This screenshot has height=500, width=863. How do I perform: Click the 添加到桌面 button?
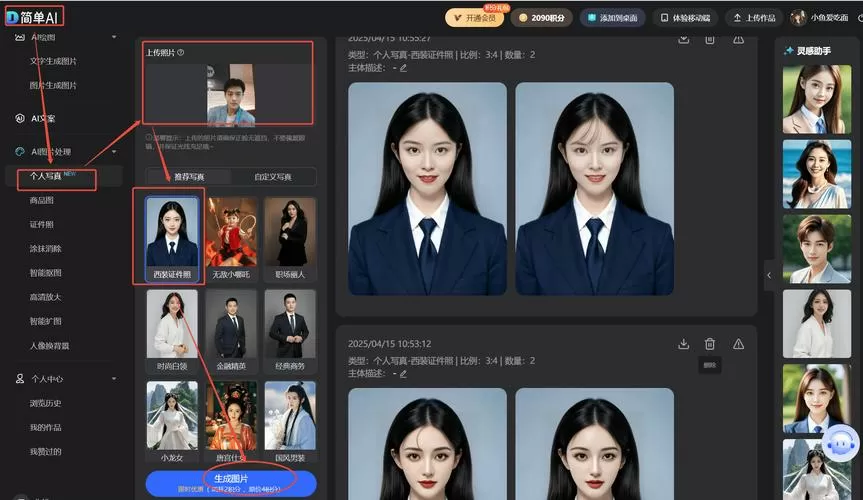click(612, 18)
